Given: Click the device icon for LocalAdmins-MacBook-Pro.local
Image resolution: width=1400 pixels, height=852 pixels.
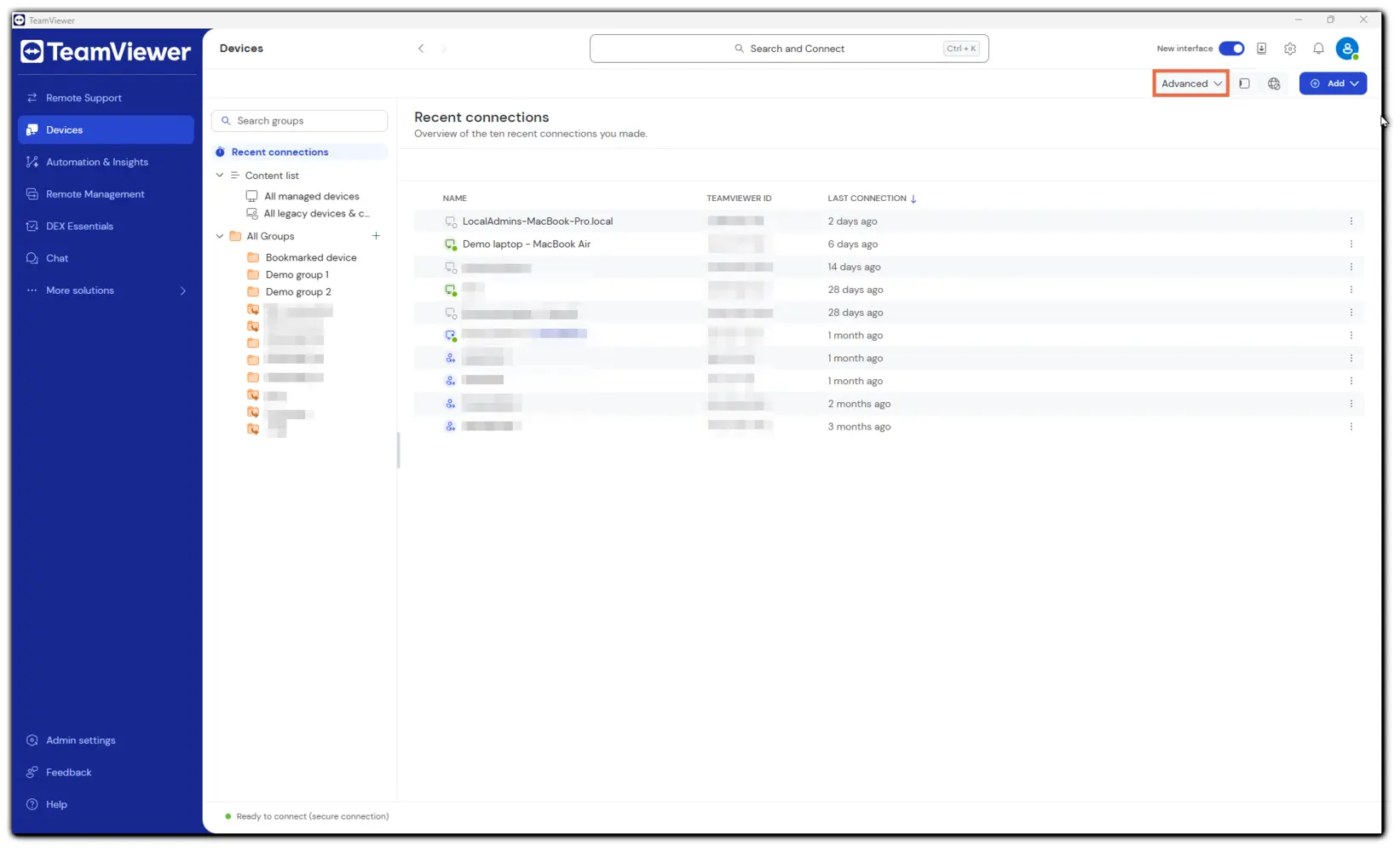Looking at the screenshot, I should point(451,222).
